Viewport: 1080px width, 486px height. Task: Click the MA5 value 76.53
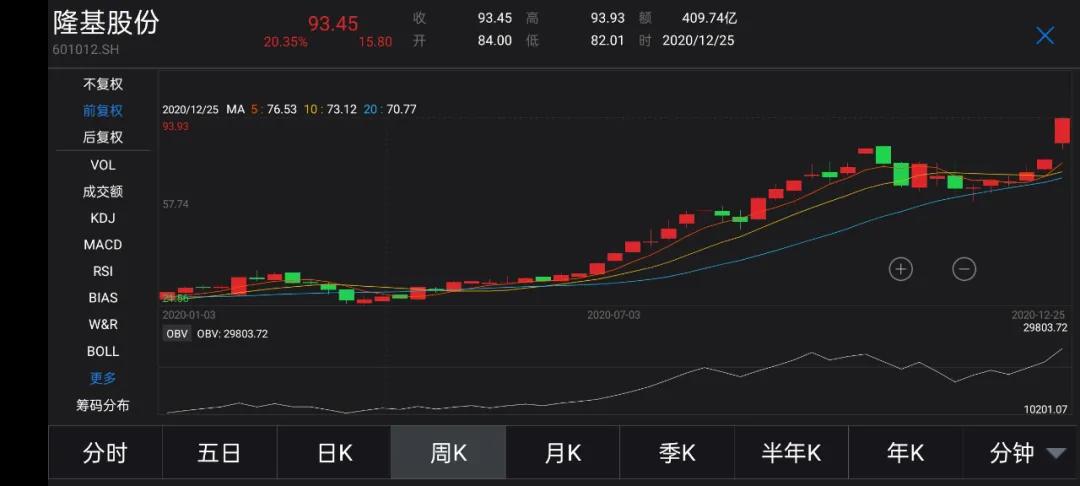(280, 109)
